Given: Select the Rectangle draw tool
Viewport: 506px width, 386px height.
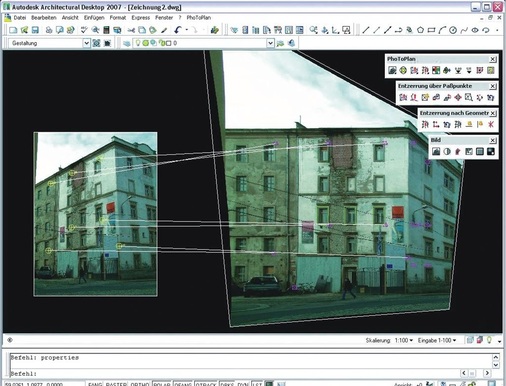Looking at the screenshot, I should (x=431, y=30).
